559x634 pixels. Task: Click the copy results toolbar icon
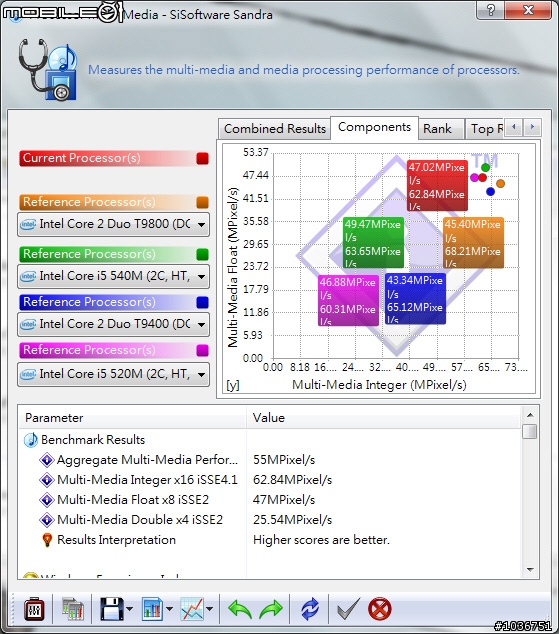(x=72, y=609)
